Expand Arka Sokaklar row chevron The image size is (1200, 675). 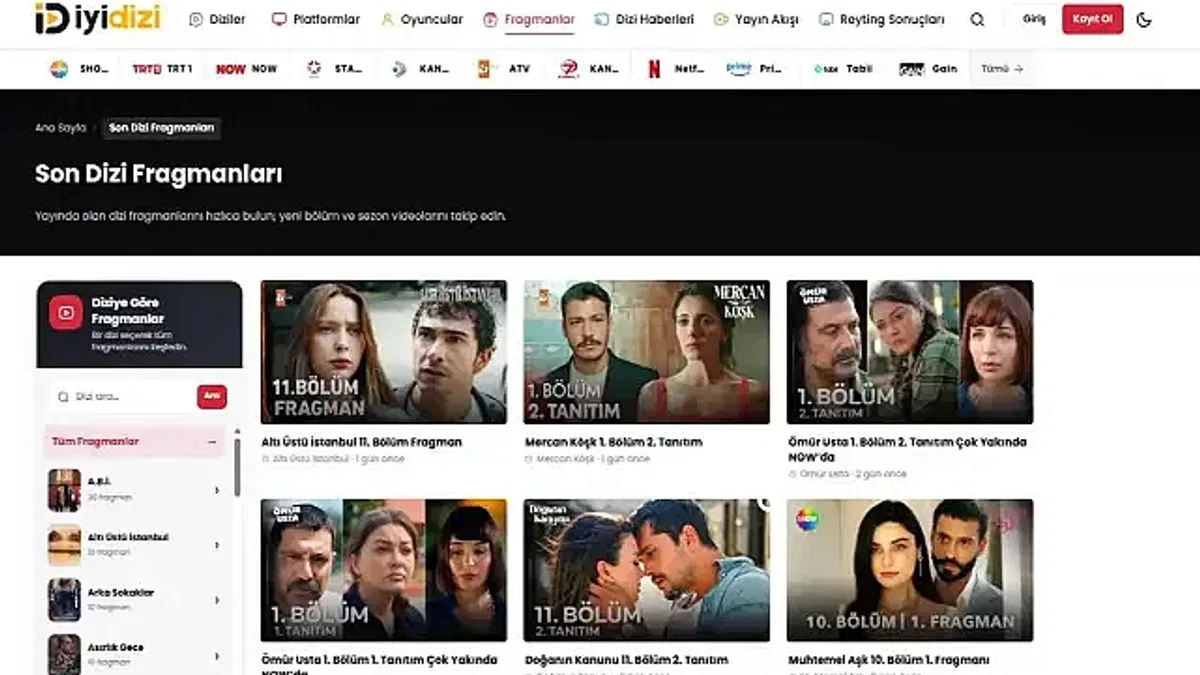click(x=217, y=600)
